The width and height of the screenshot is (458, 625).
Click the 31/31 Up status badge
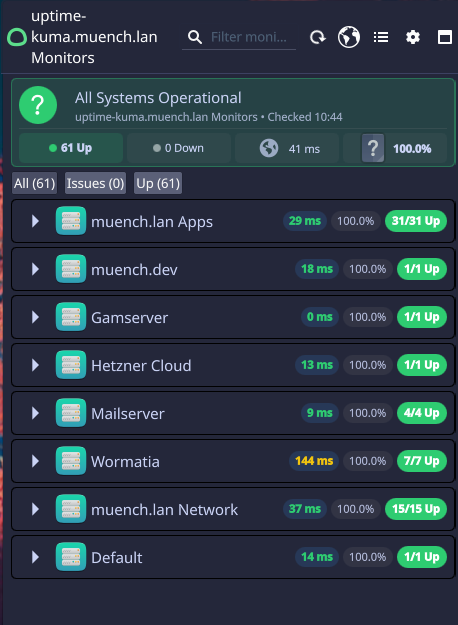click(416, 221)
